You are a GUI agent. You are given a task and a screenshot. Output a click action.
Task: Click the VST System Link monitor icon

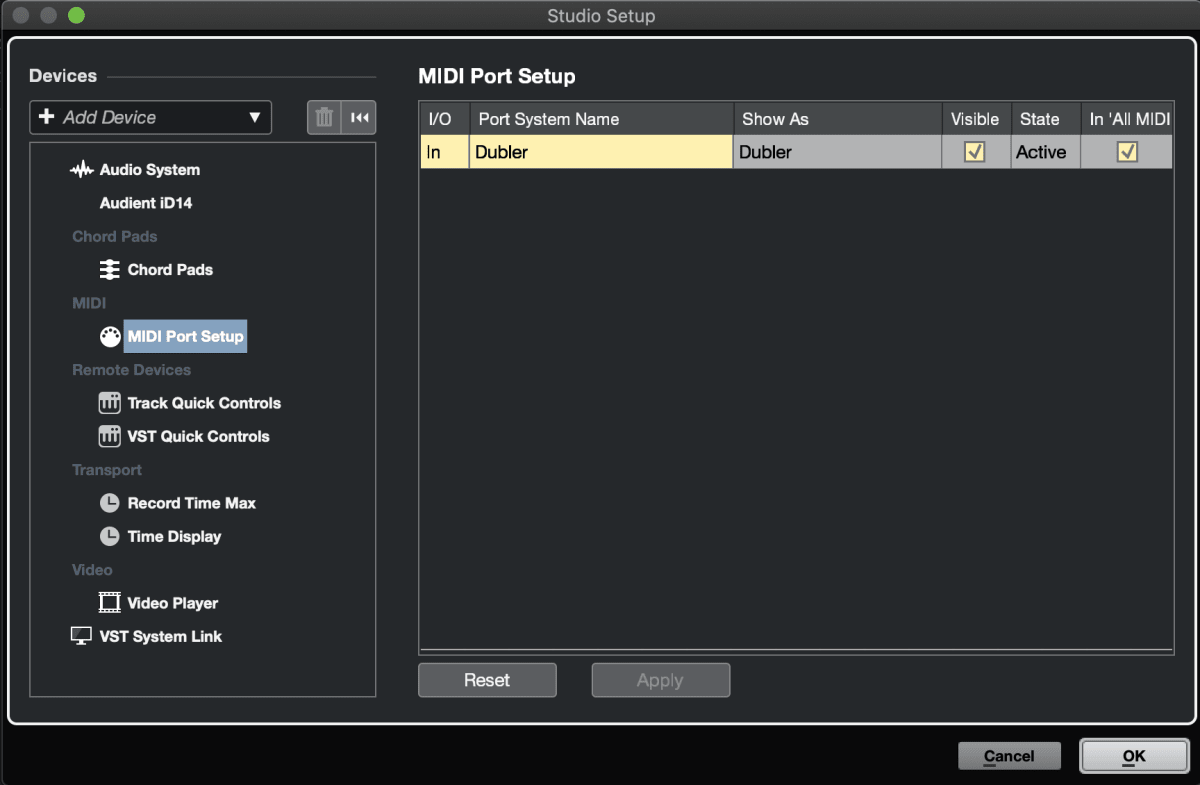pyautogui.click(x=82, y=637)
